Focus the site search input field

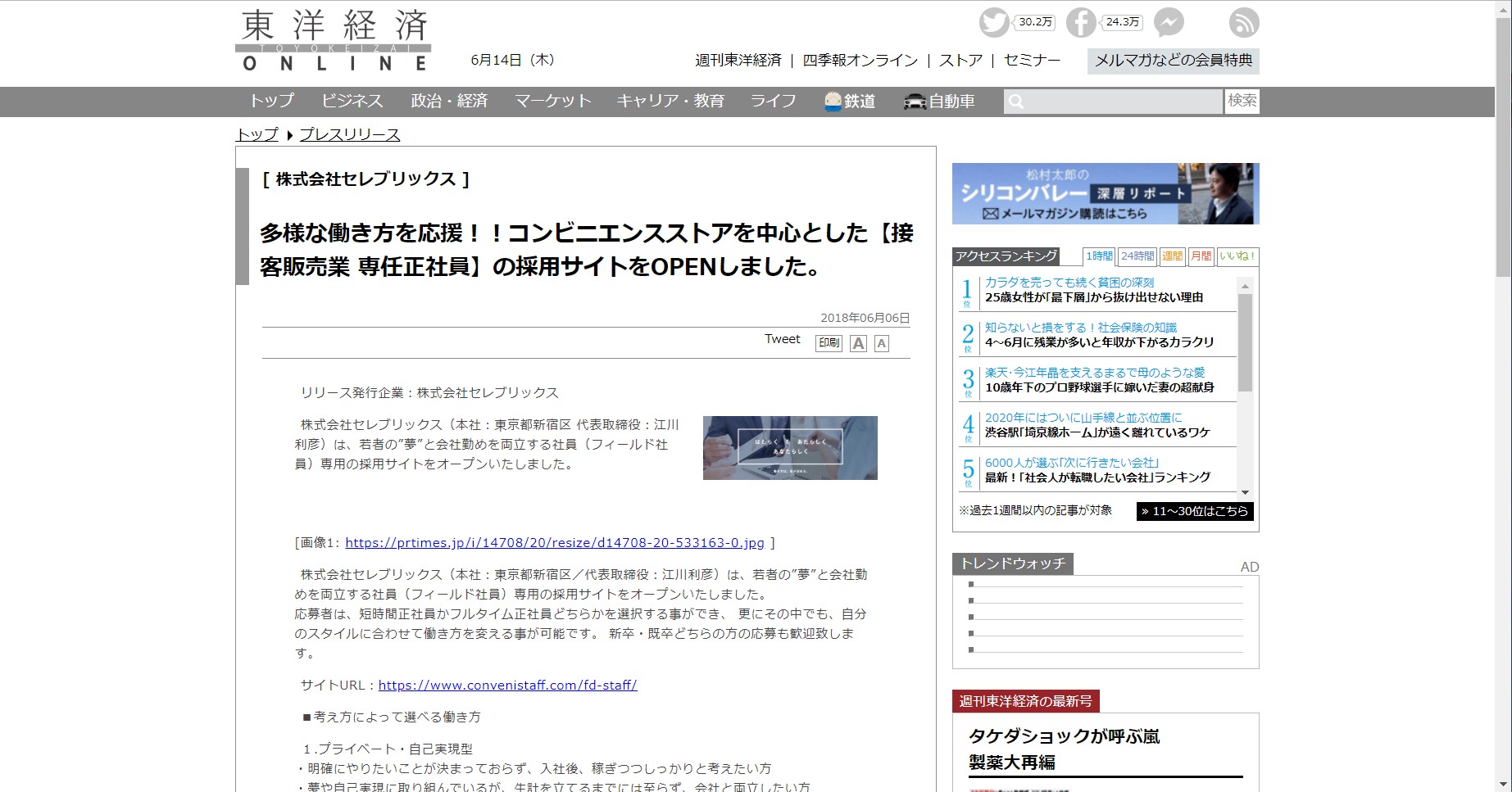(x=1113, y=102)
